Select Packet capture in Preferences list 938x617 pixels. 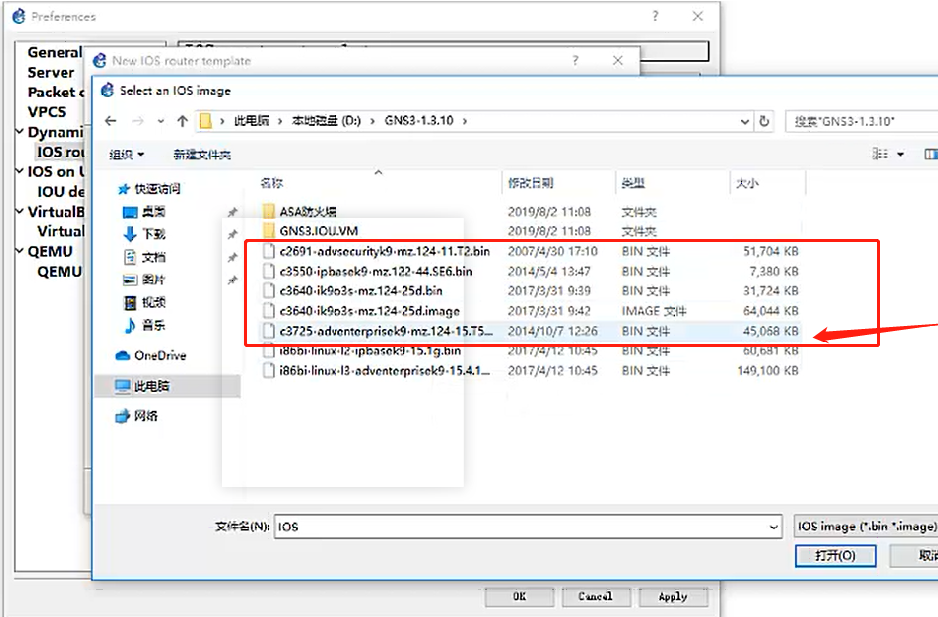pyautogui.click(x=55, y=92)
